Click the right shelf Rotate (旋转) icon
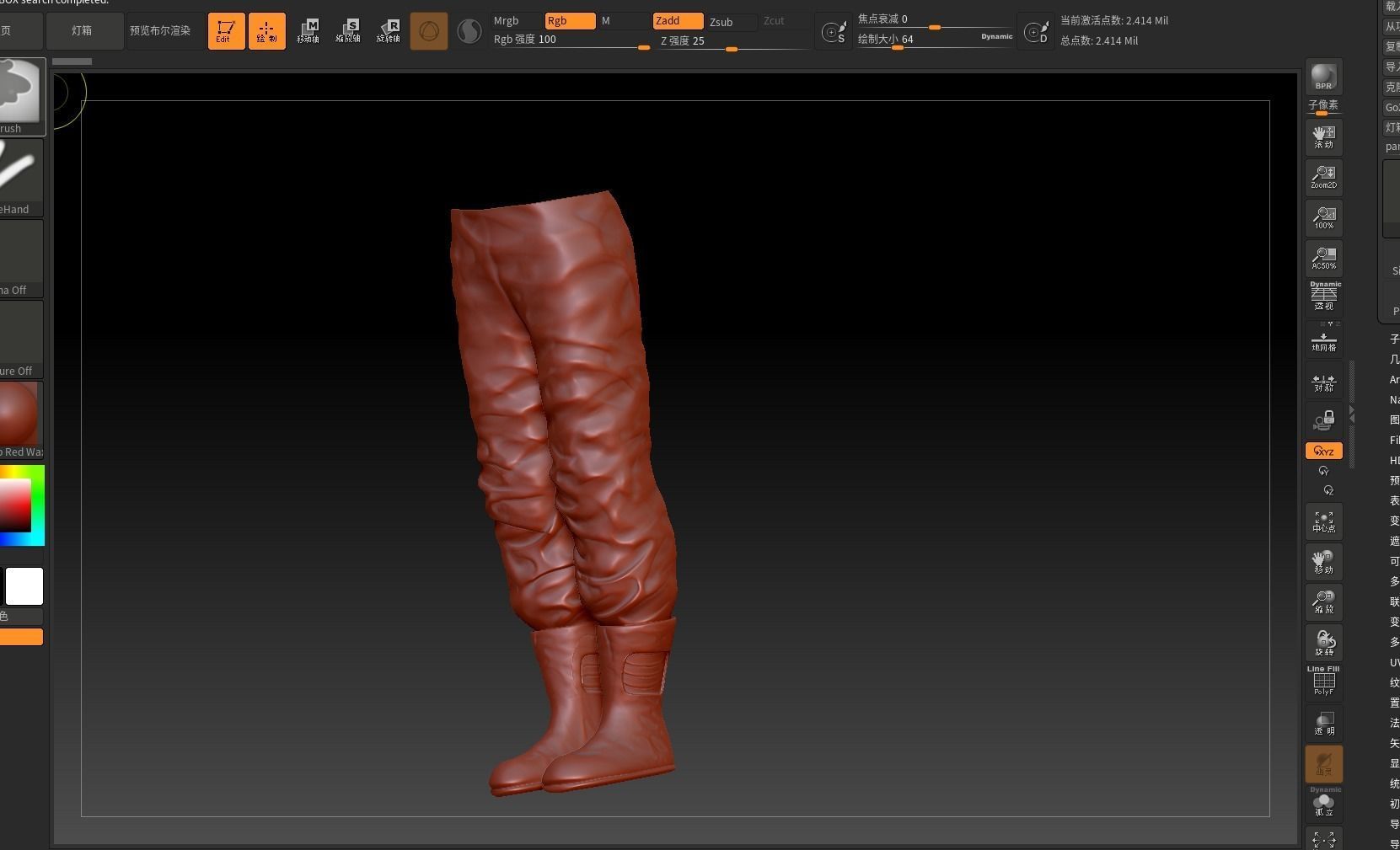The height and width of the screenshot is (850, 1400). (x=1323, y=643)
